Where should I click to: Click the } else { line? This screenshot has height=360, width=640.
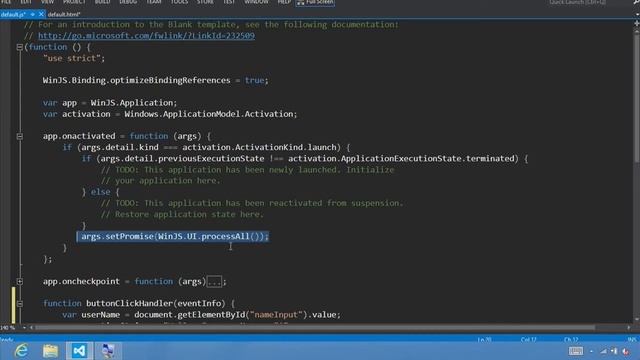click(x=101, y=192)
